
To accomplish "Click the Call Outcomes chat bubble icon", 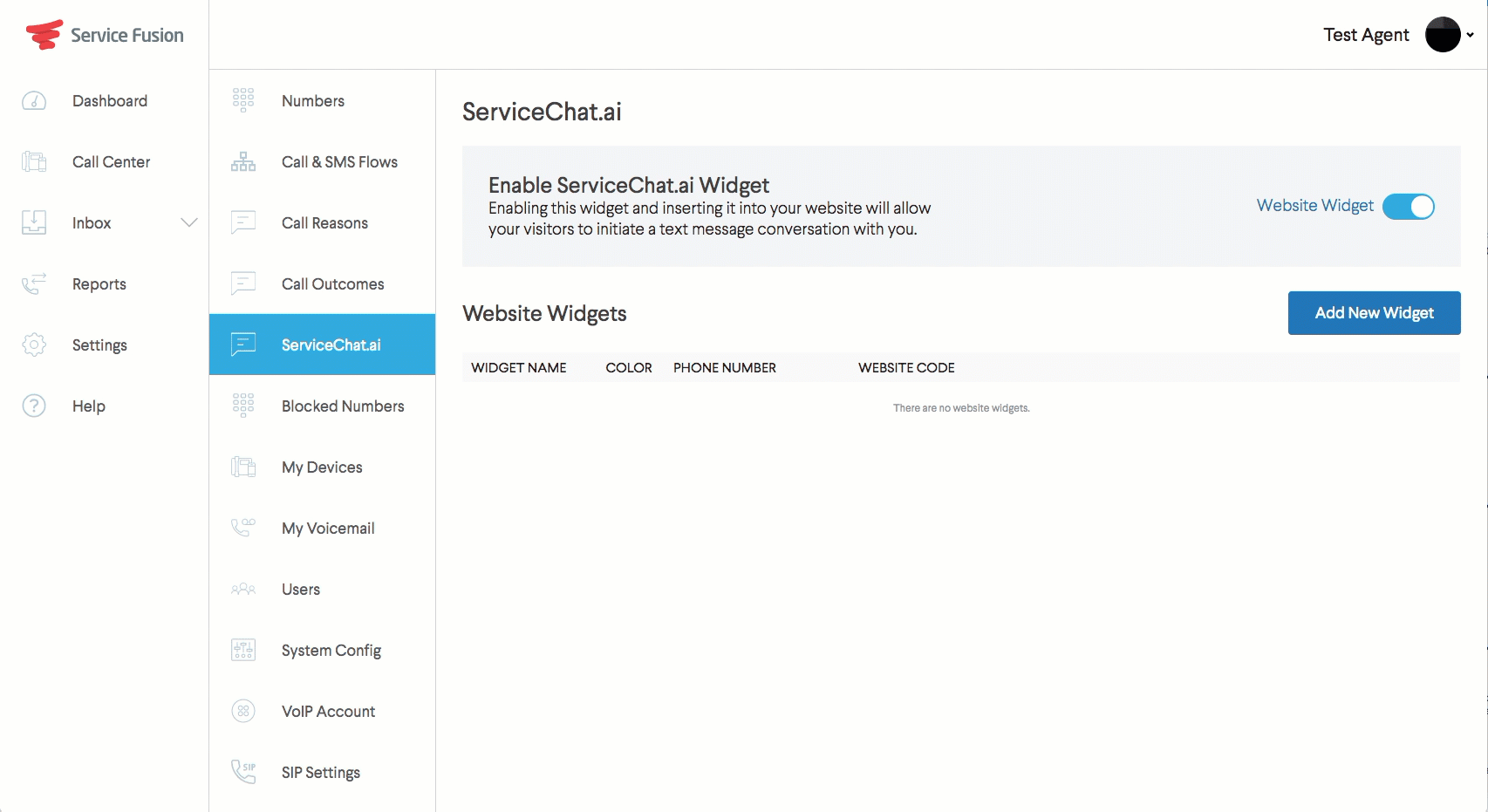I will pyautogui.click(x=243, y=283).
